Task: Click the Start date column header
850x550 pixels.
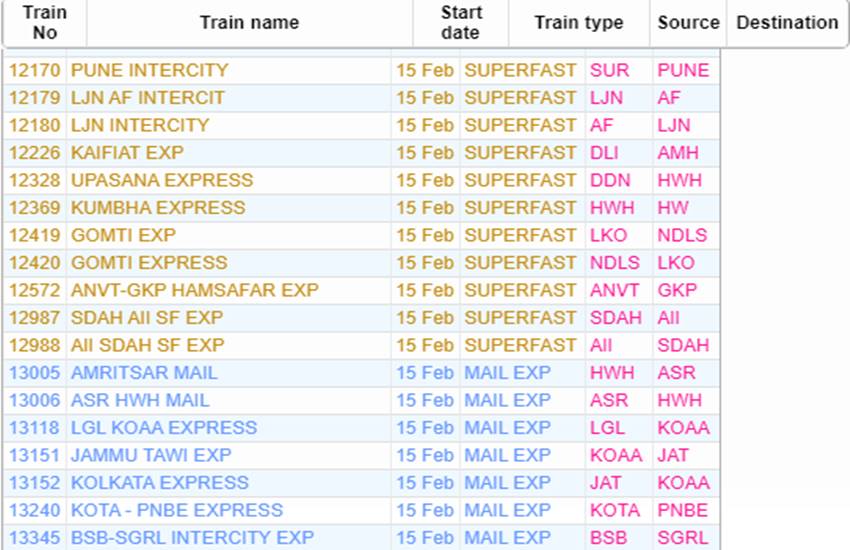Action: [x=461, y=23]
